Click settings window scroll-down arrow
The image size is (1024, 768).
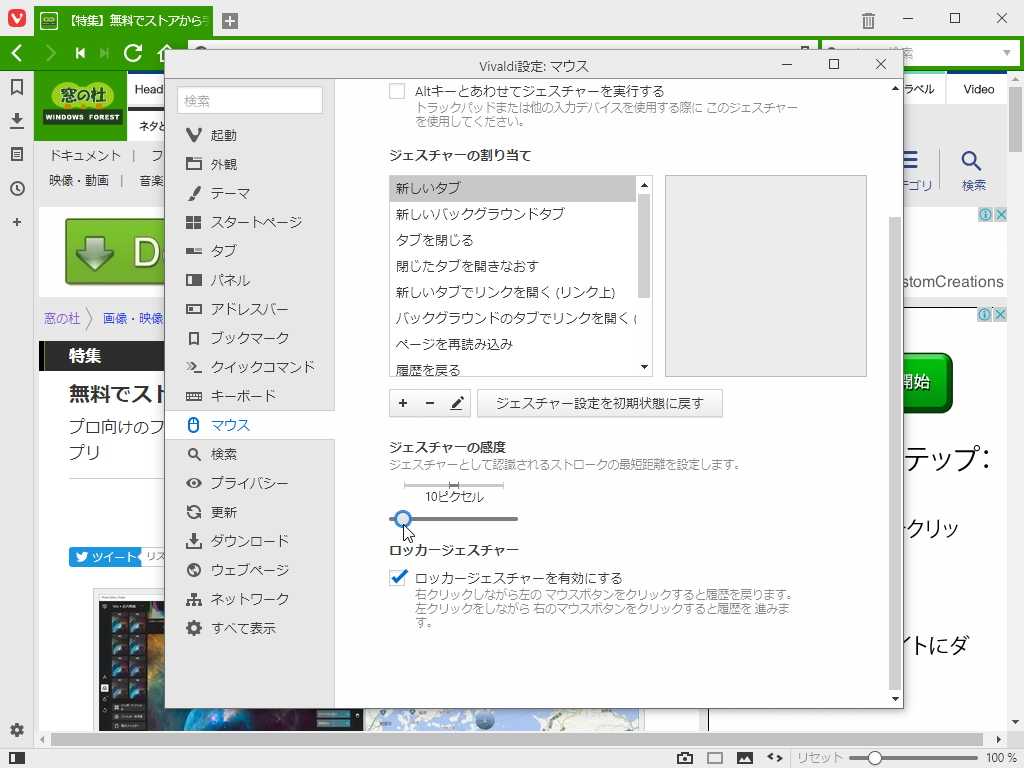tap(895, 699)
